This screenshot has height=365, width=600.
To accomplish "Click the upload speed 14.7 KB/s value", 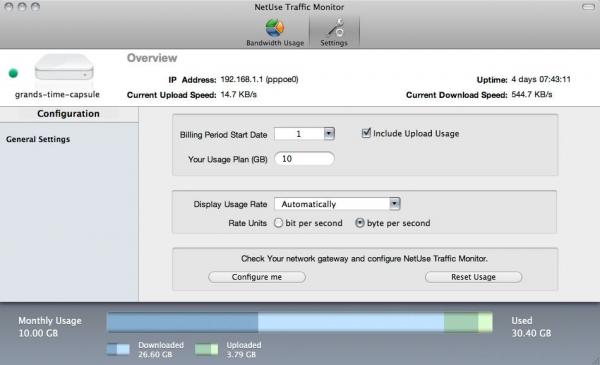I will click(238, 95).
